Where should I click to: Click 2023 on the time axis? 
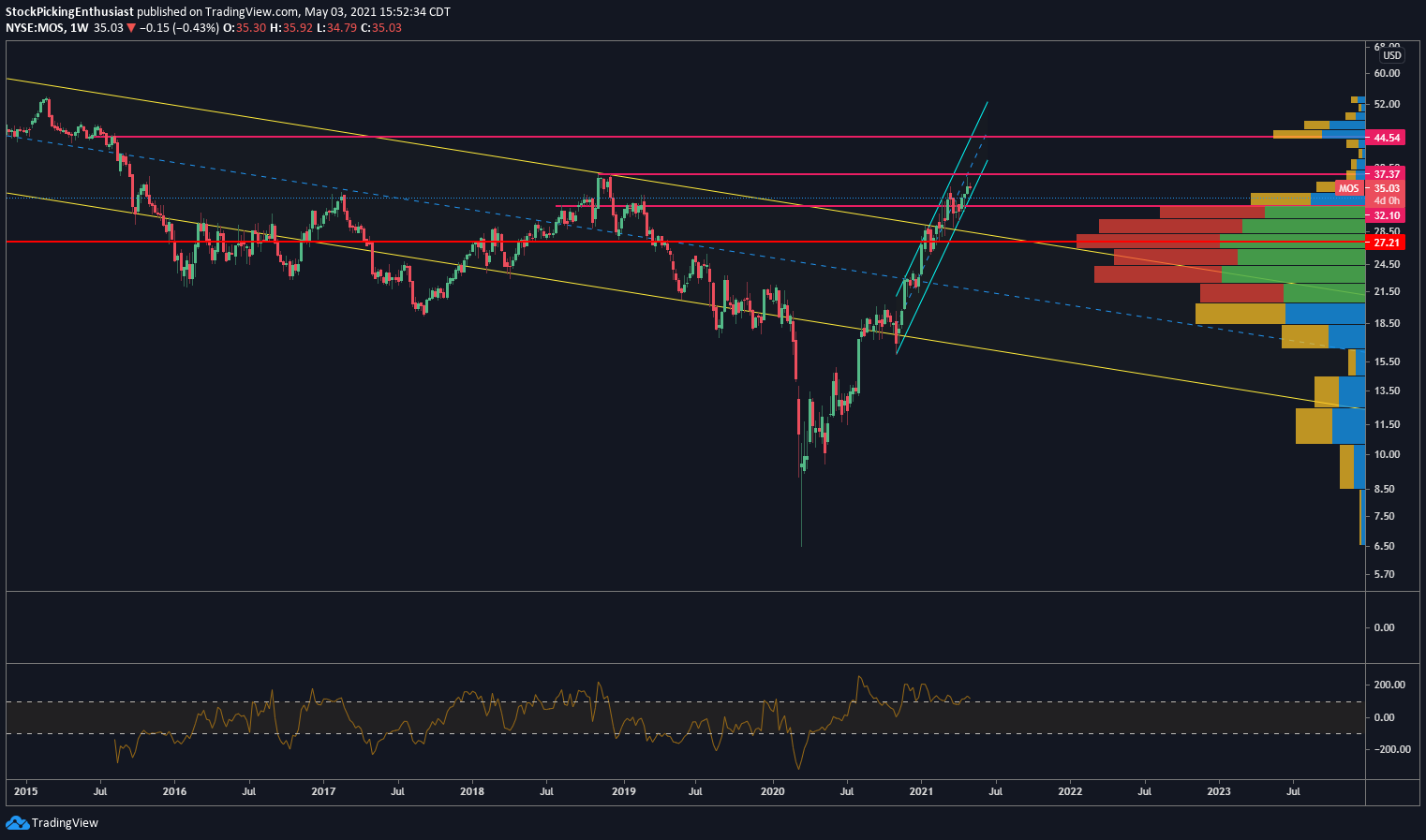click(1219, 791)
